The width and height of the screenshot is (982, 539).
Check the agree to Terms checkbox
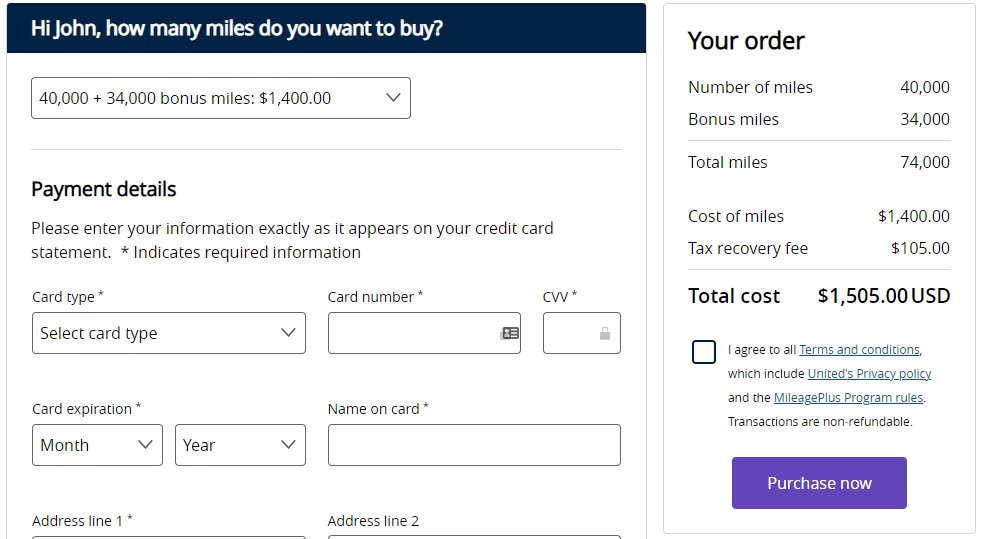(x=704, y=352)
